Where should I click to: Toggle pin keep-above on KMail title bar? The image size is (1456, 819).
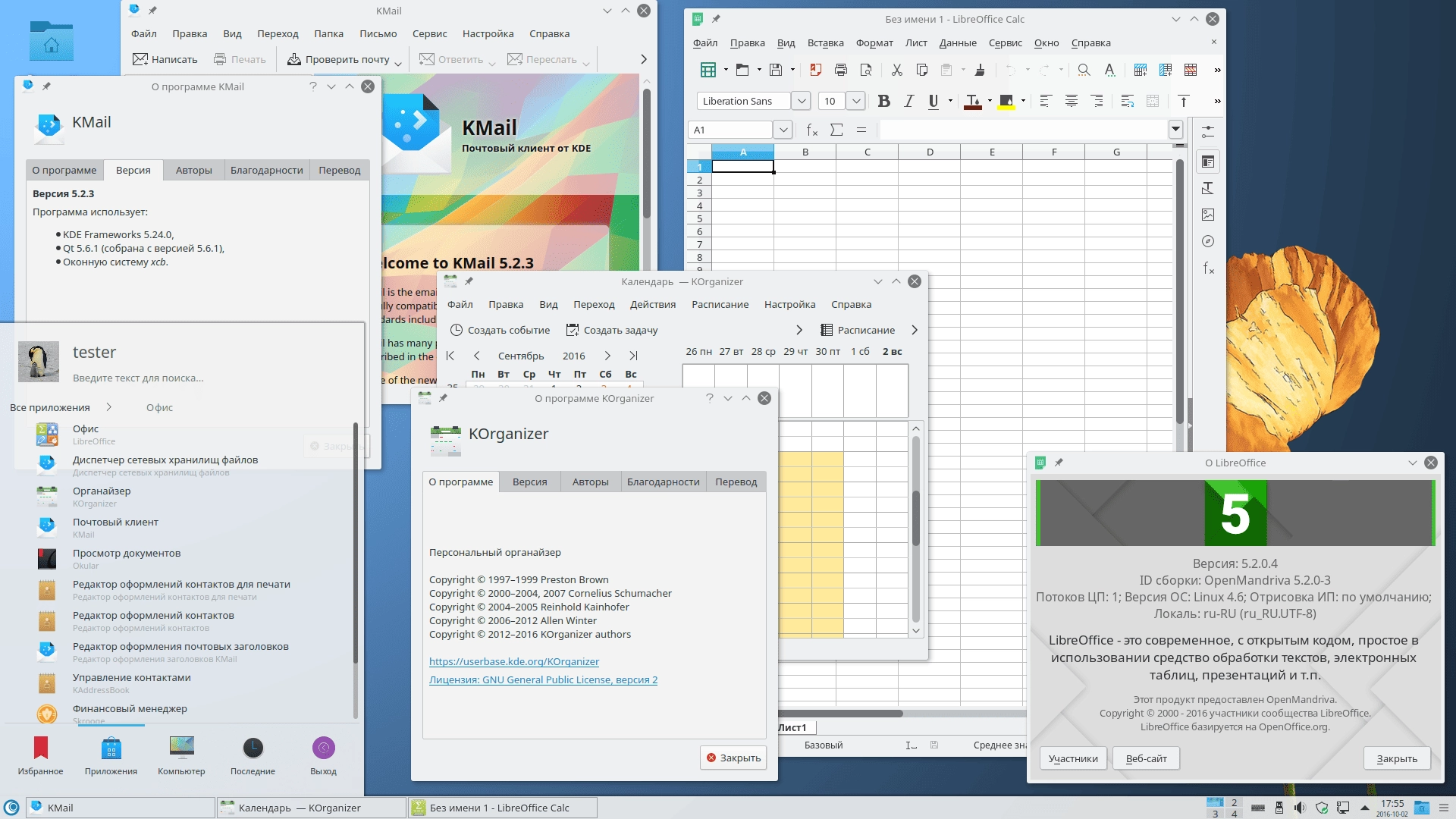(x=152, y=11)
